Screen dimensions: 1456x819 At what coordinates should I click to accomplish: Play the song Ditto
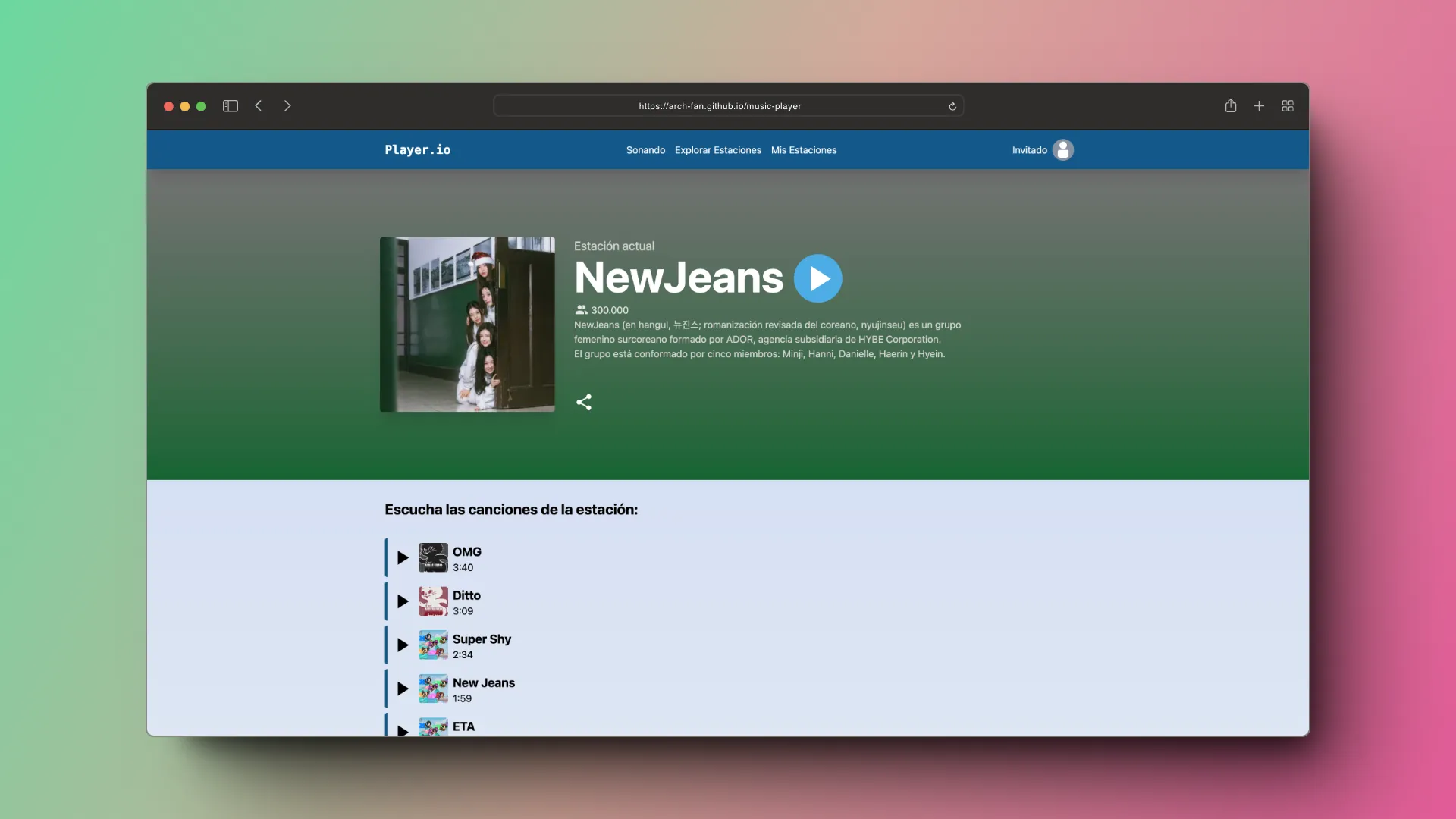[x=403, y=601]
